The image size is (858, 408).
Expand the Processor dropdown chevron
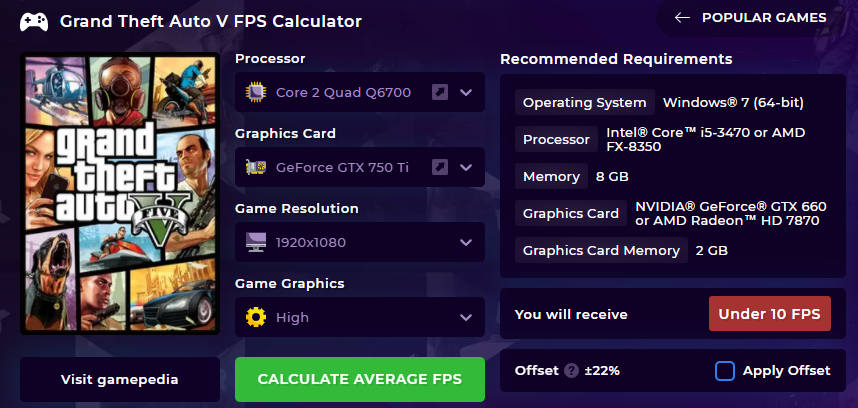[x=466, y=92]
